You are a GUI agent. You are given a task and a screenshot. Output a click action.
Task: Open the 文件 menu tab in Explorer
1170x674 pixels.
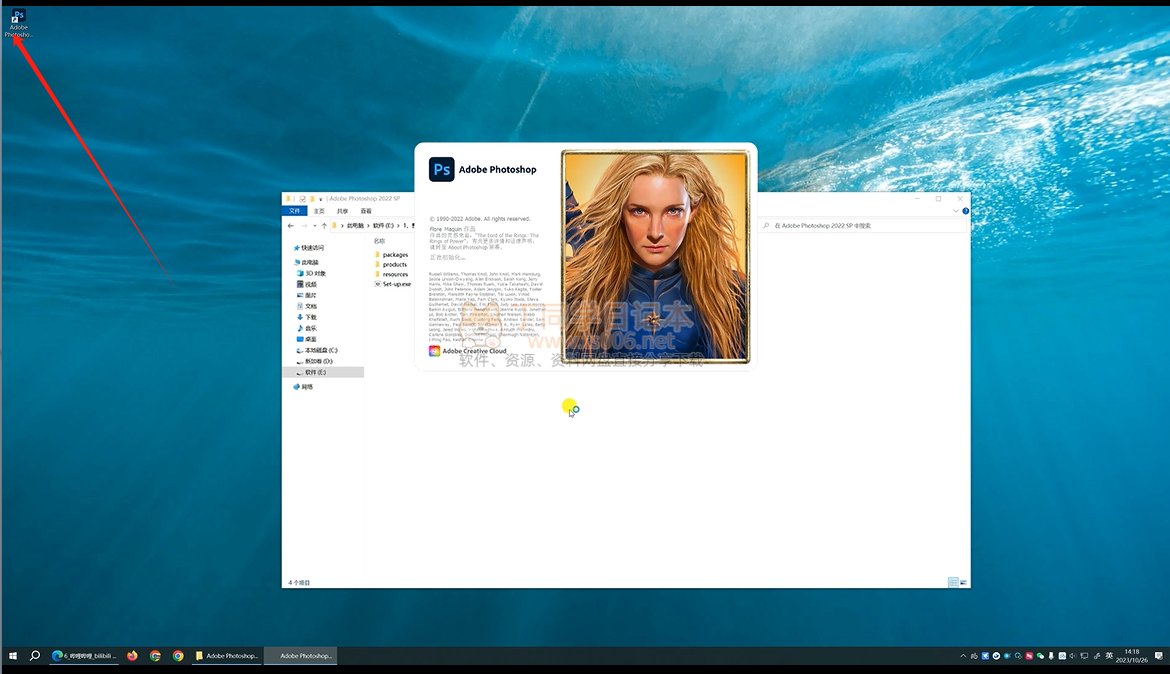295,211
